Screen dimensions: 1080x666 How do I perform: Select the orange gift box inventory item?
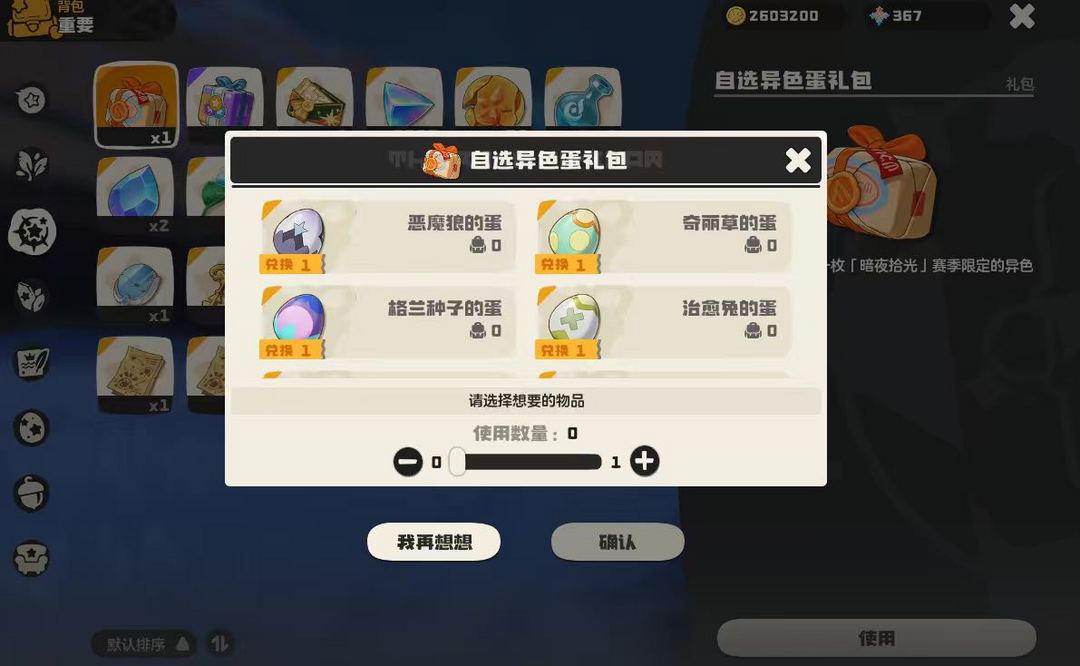(x=136, y=104)
